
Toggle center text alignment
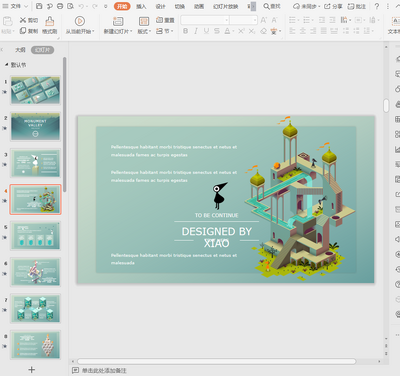pos(303,31)
